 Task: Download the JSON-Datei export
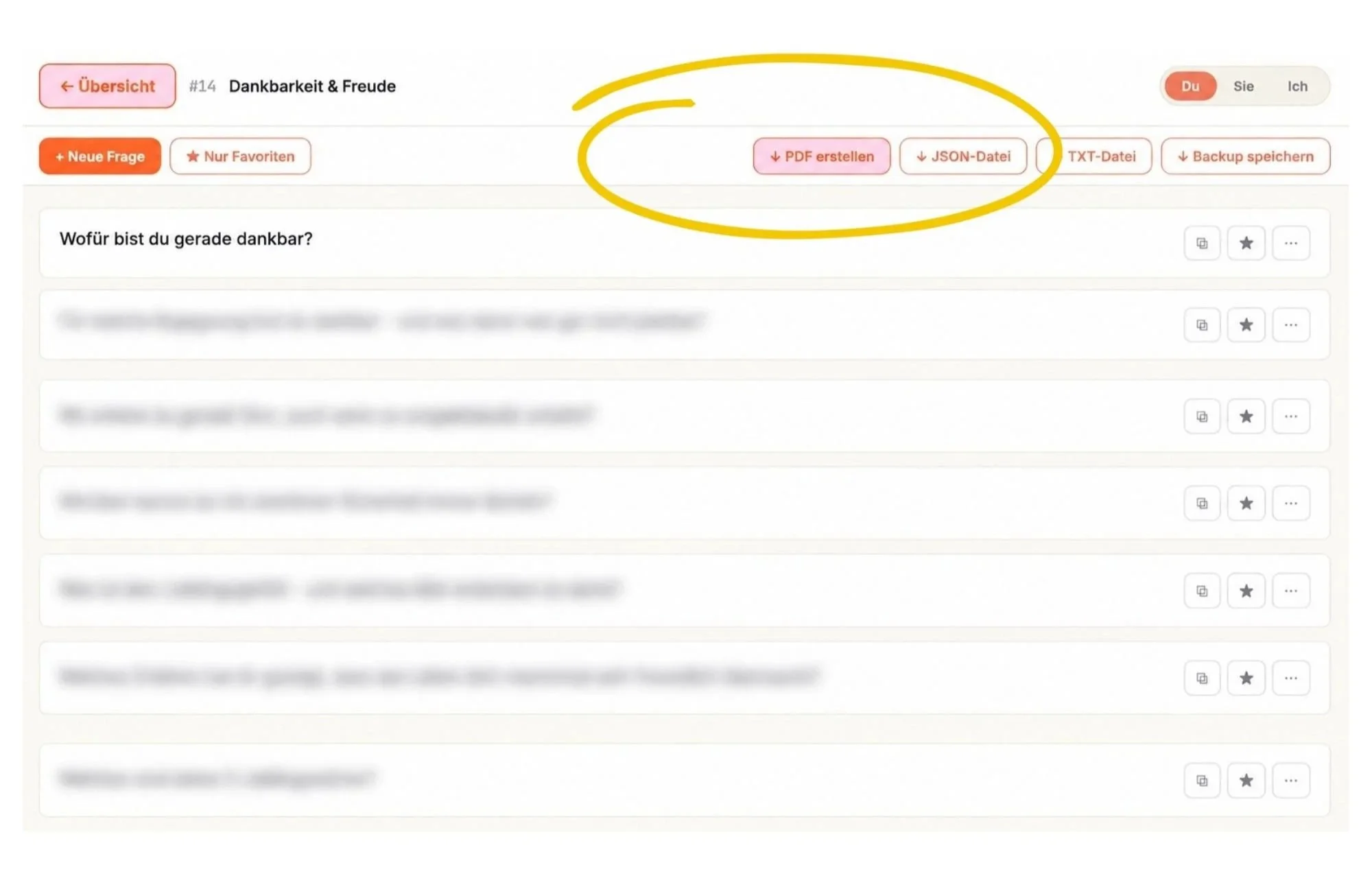click(x=963, y=156)
